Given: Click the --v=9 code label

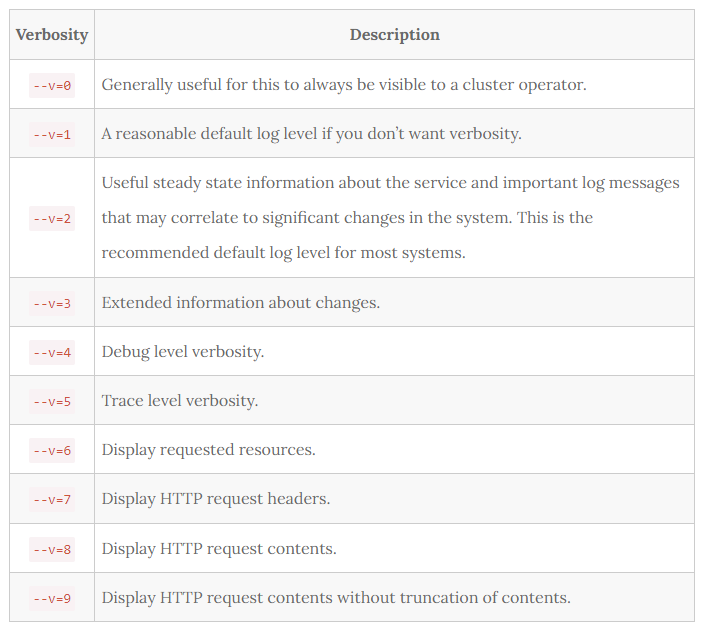Looking at the screenshot, I should [x=52, y=598].
